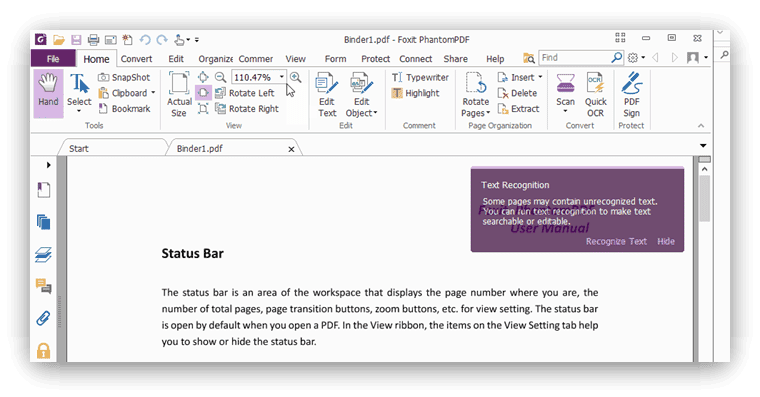Zoom out with the minus magnifier
Image resolution: width=760 pixels, height=397 pixels.
221,77
